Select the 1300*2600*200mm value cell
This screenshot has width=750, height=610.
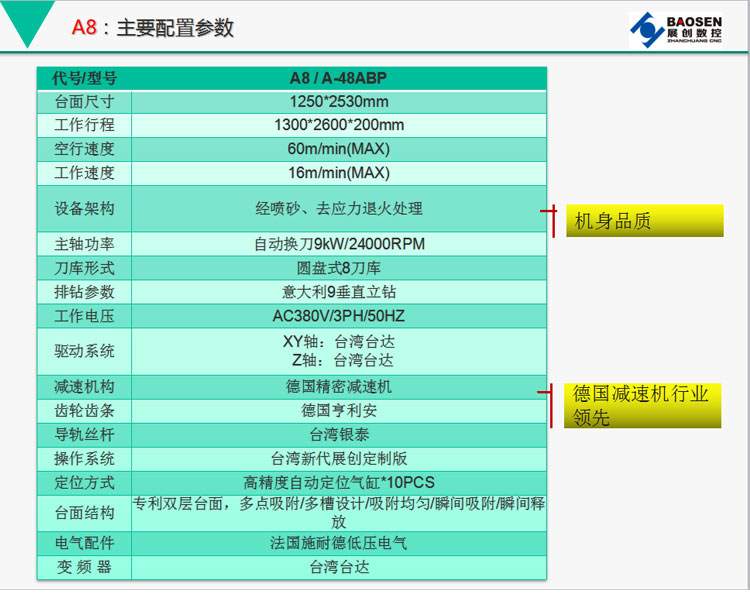(338, 125)
